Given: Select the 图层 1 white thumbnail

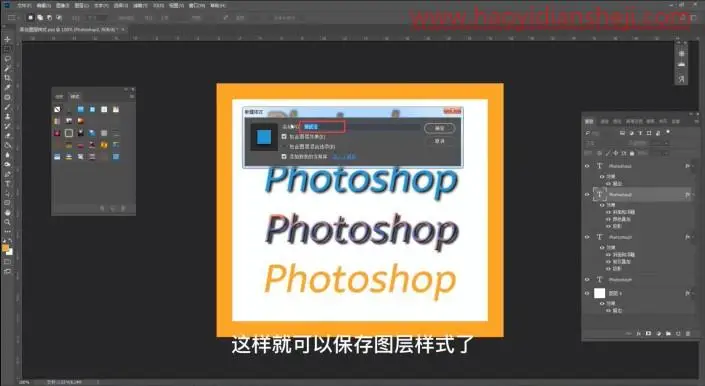Looking at the screenshot, I should coord(599,293).
